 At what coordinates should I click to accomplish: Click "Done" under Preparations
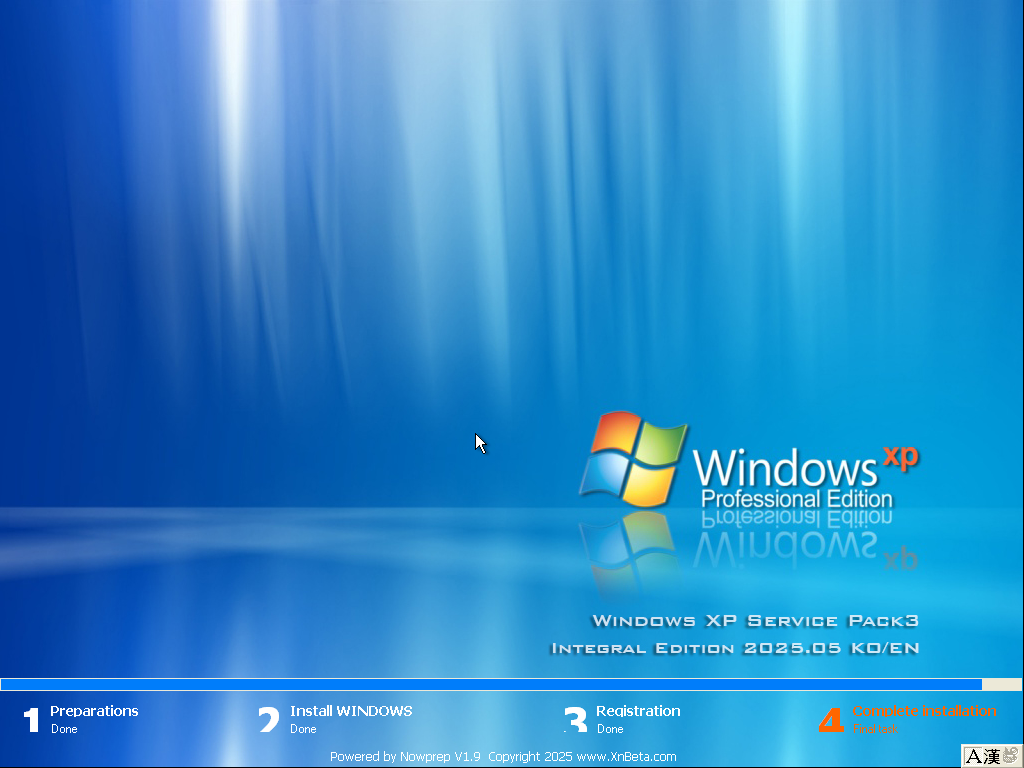(x=64, y=729)
